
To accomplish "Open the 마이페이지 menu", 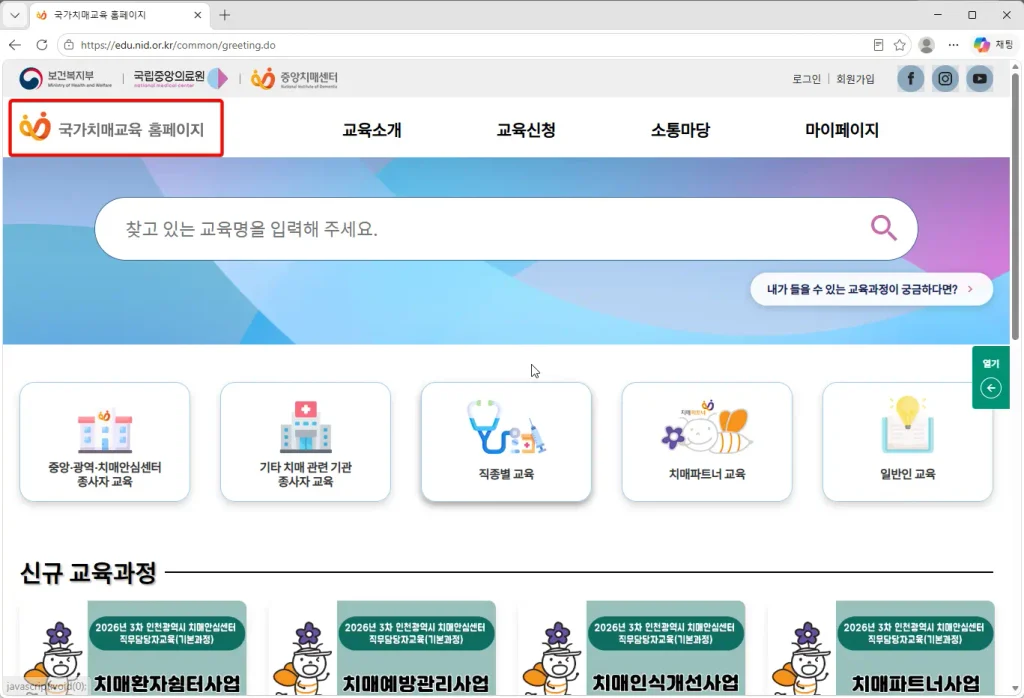I will click(842, 130).
